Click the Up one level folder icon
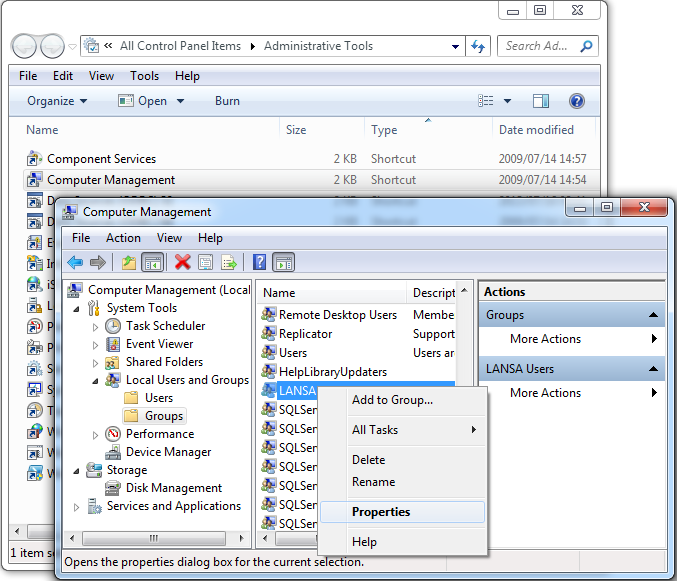The image size is (677, 581). click(x=129, y=262)
